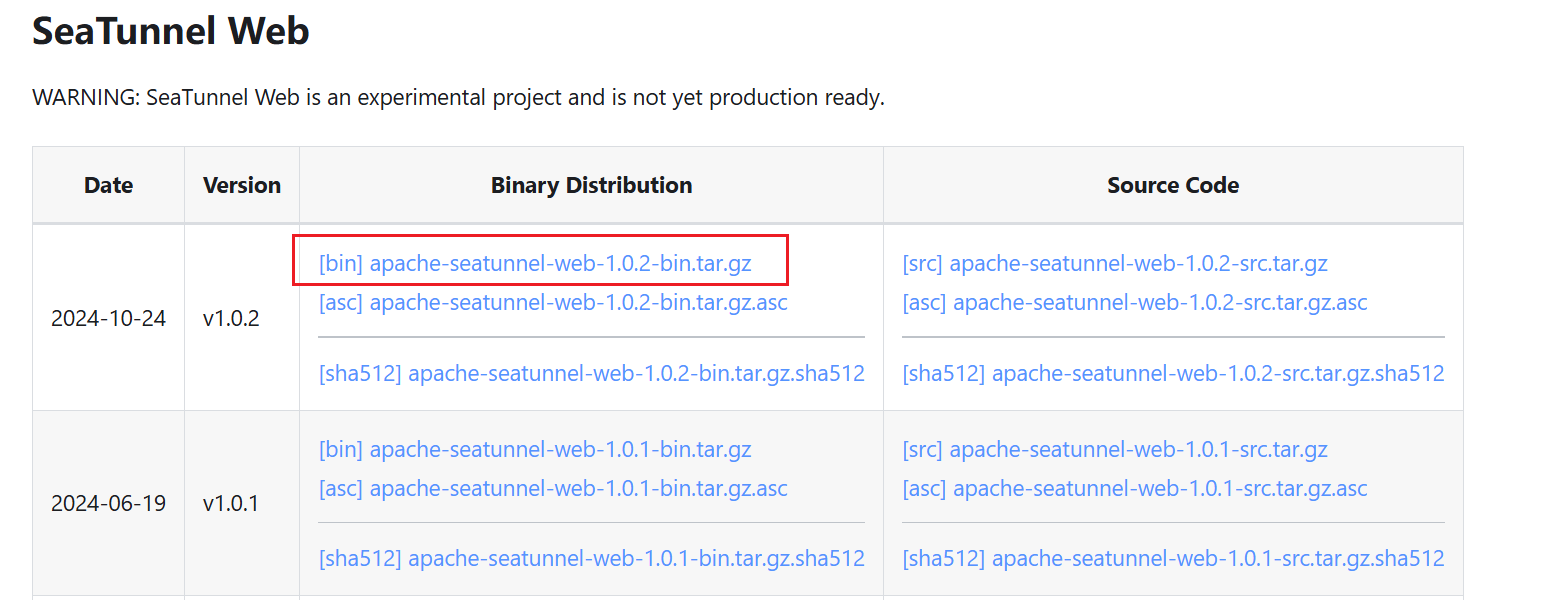Select the v1.0.2 version cell
Image resolution: width=1551 pixels, height=600 pixels.
pyautogui.click(x=242, y=318)
